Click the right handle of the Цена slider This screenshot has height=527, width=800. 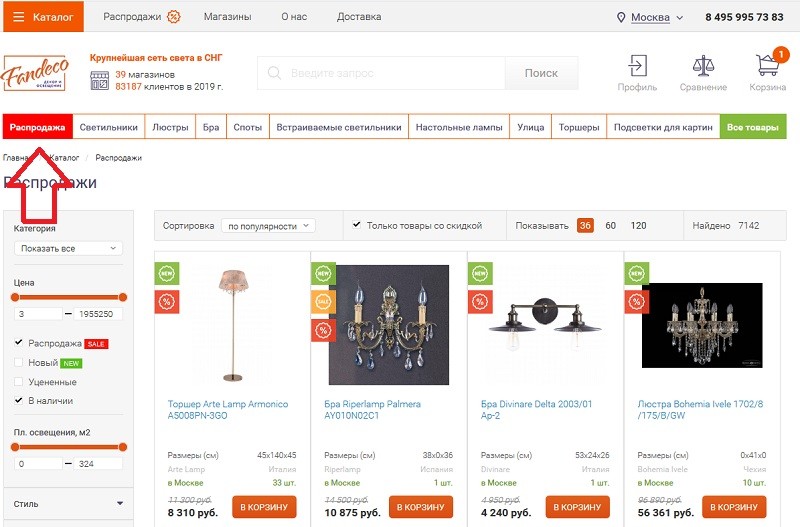click(122, 297)
